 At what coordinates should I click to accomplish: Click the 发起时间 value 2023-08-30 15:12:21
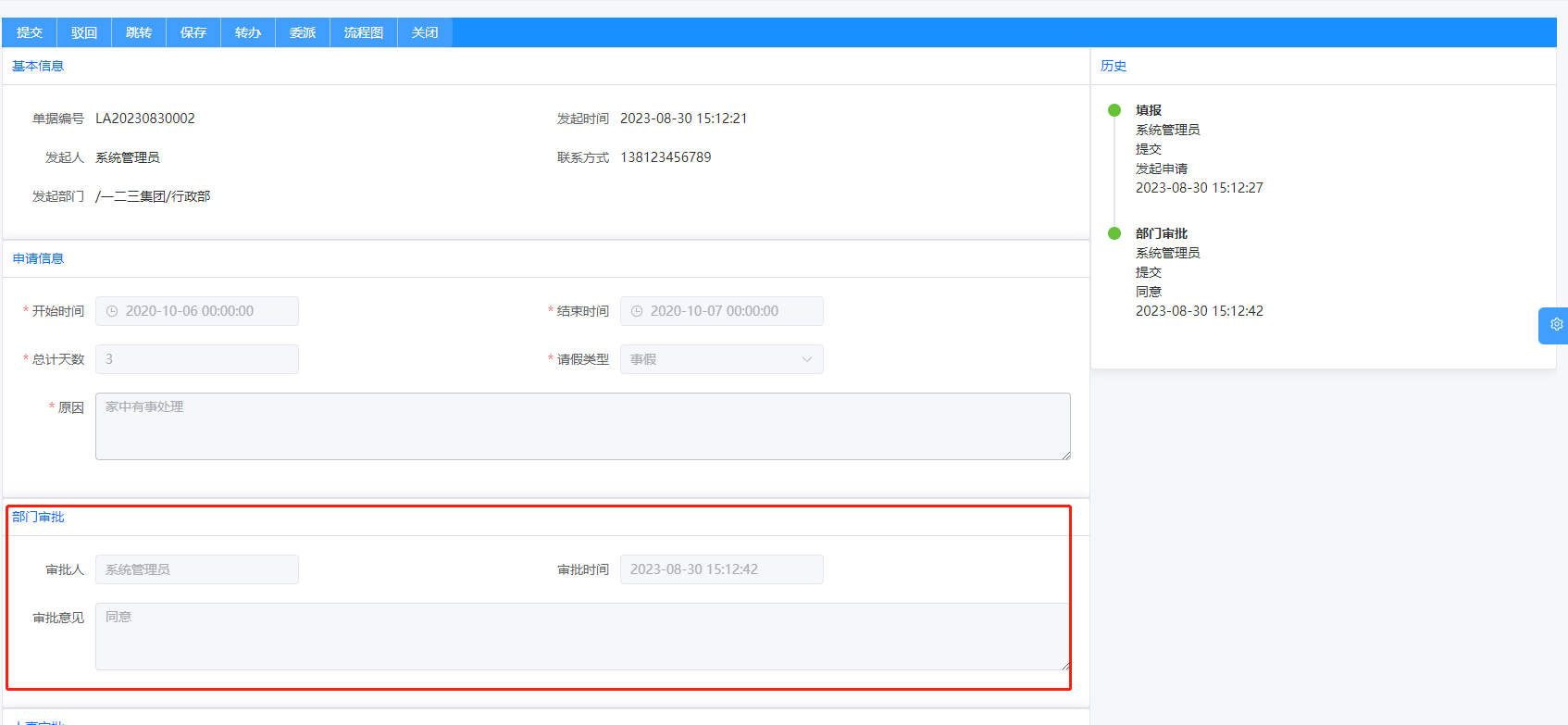(684, 119)
